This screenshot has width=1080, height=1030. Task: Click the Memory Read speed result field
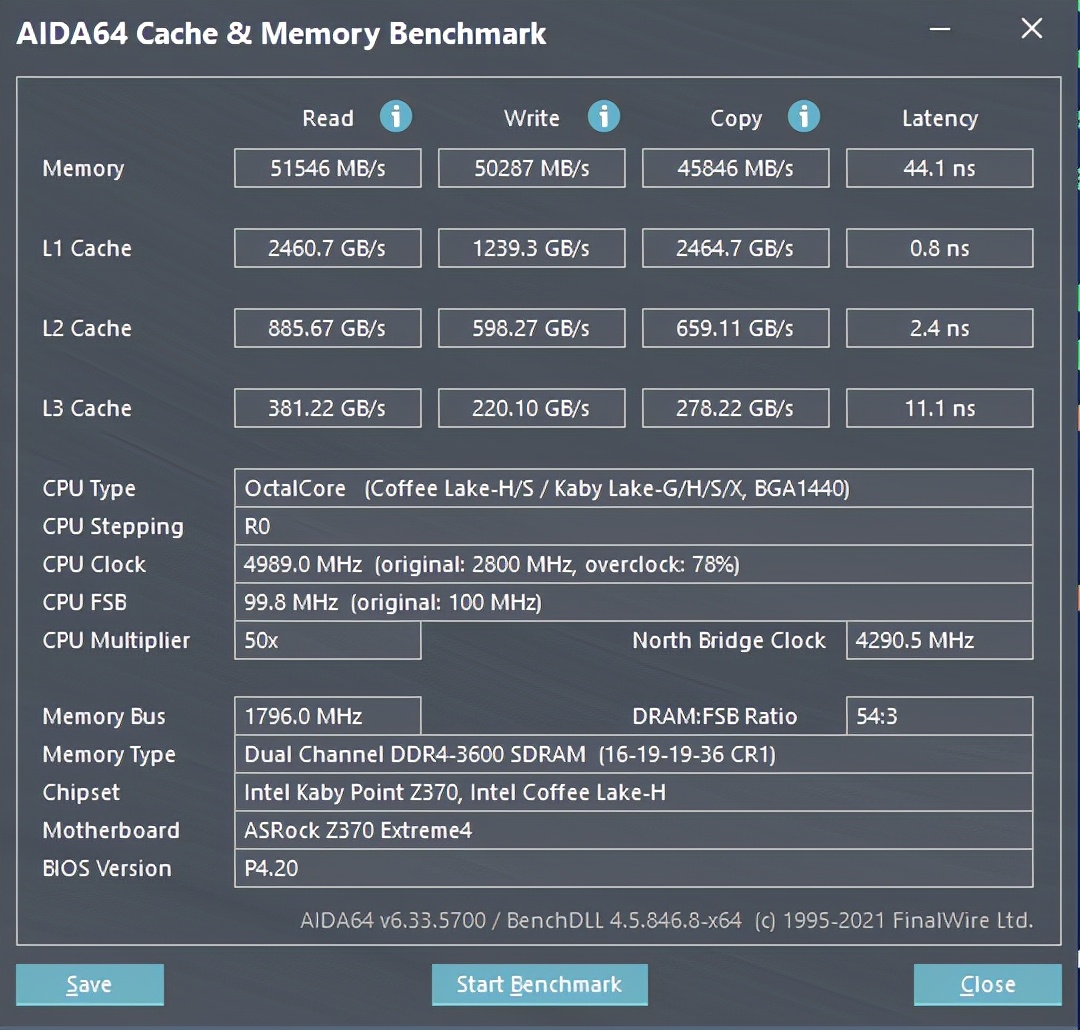(x=327, y=168)
